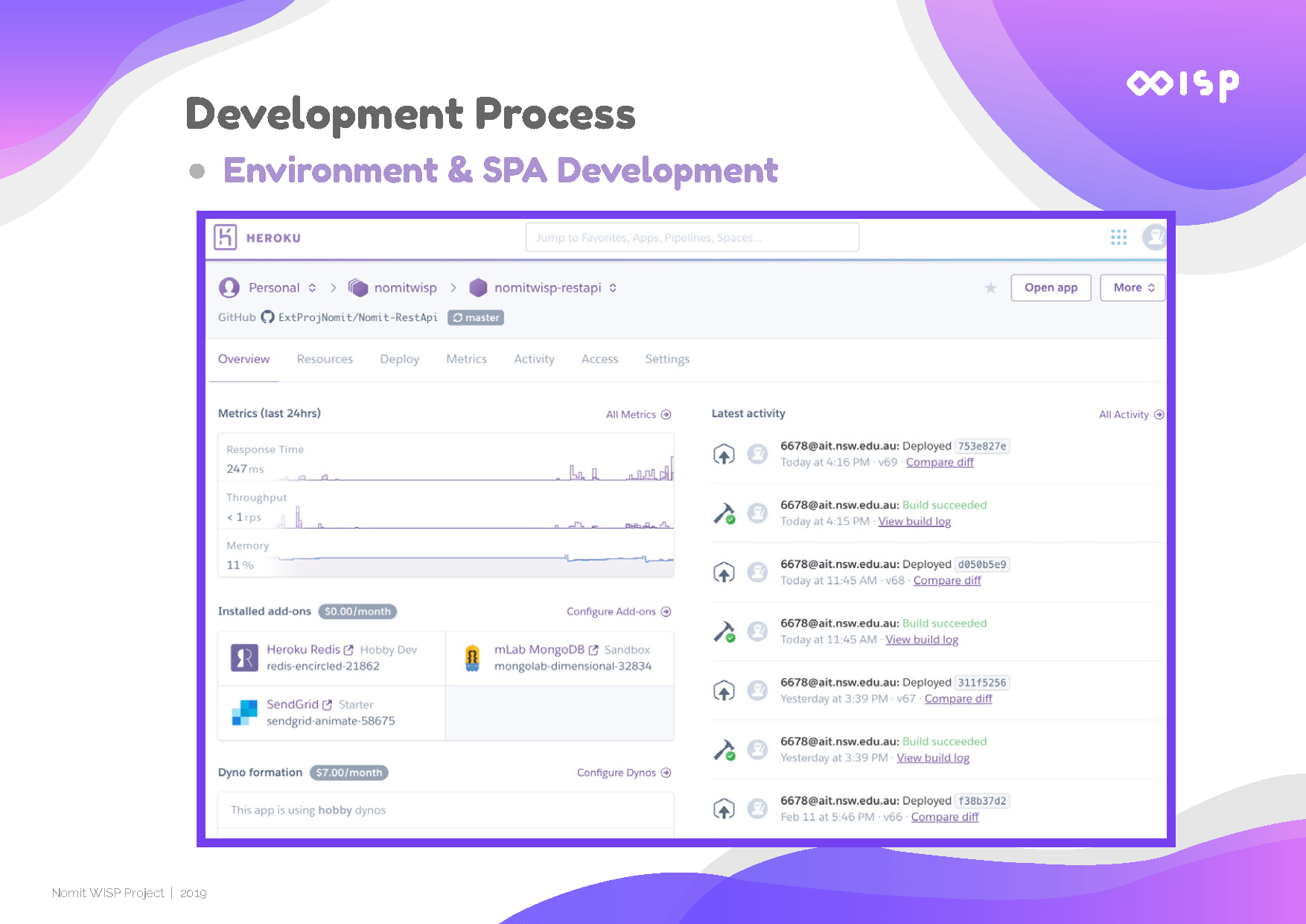Click the user avatar in header
This screenshot has height=924, width=1306.
tap(1153, 238)
